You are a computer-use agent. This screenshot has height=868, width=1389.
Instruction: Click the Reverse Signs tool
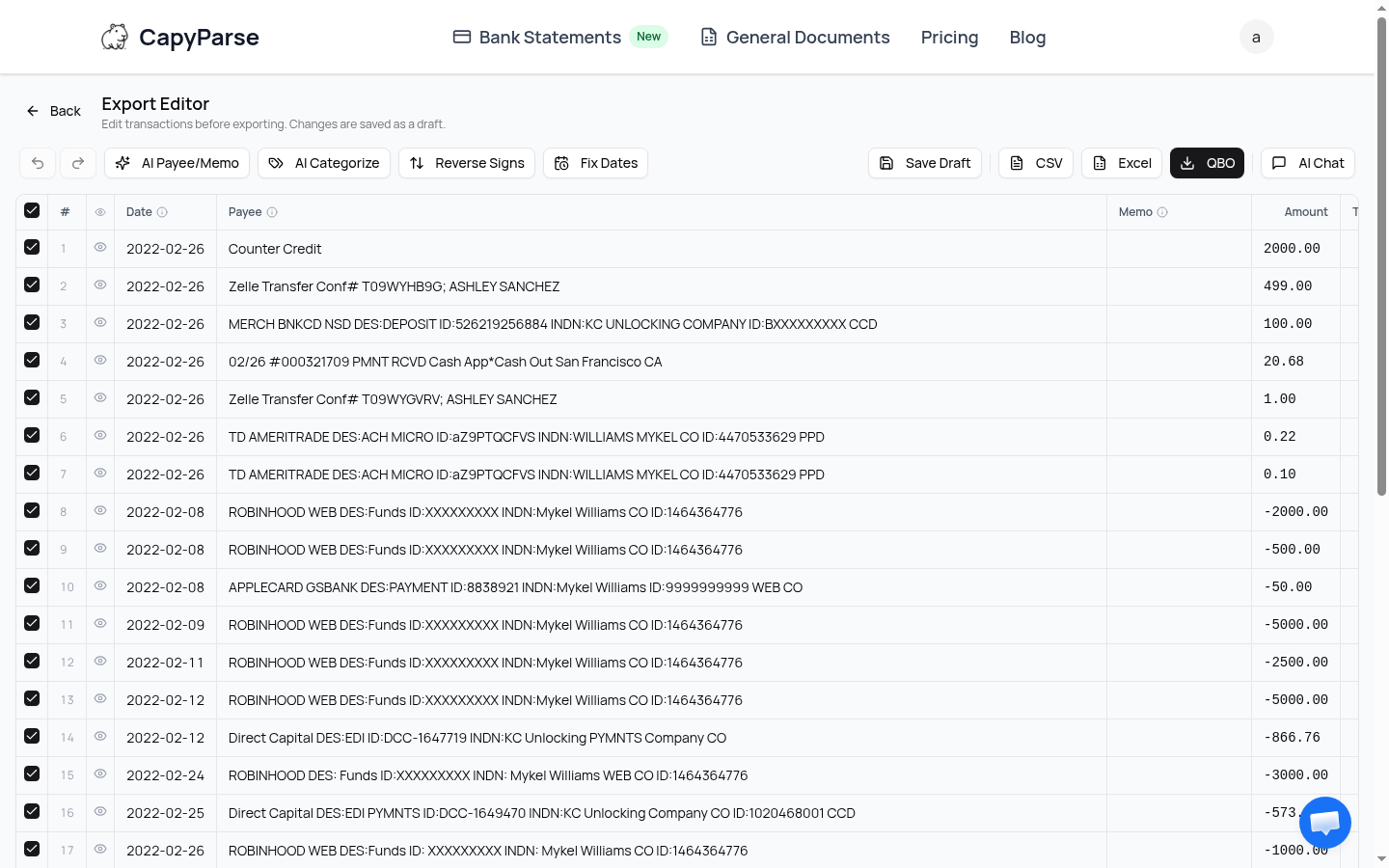pos(467,163)
